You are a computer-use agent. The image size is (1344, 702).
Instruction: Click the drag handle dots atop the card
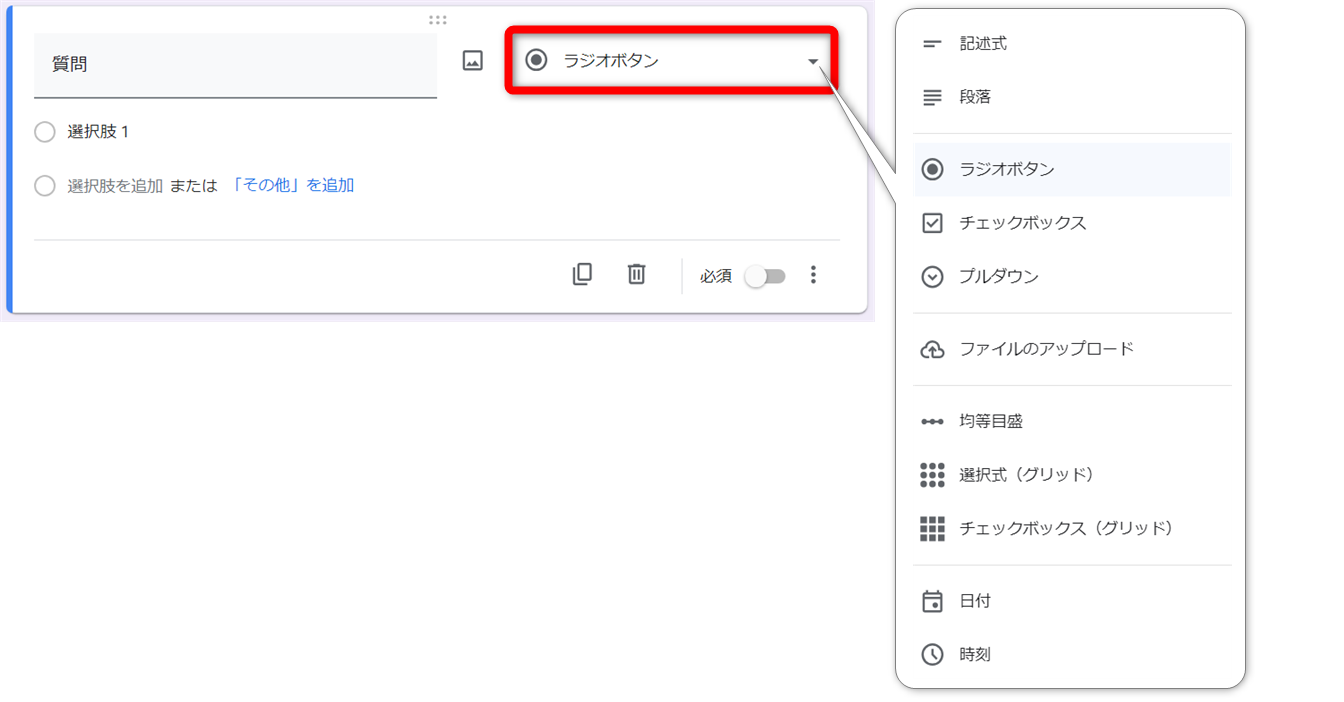tap(437, 20)
